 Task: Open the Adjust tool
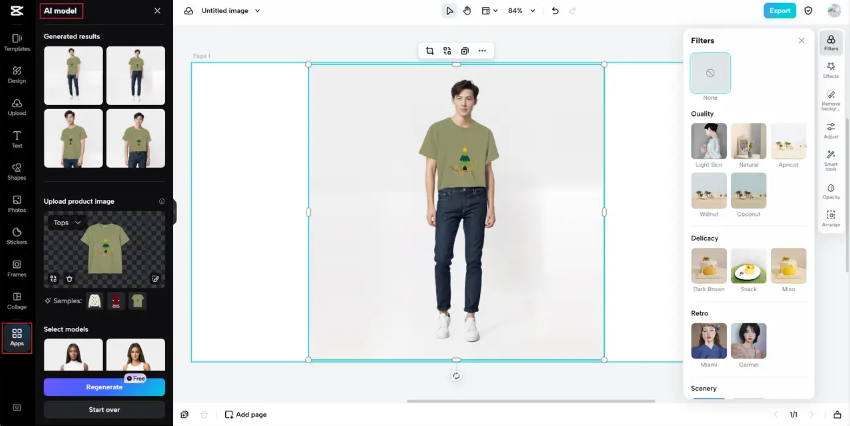click(831, 131)
